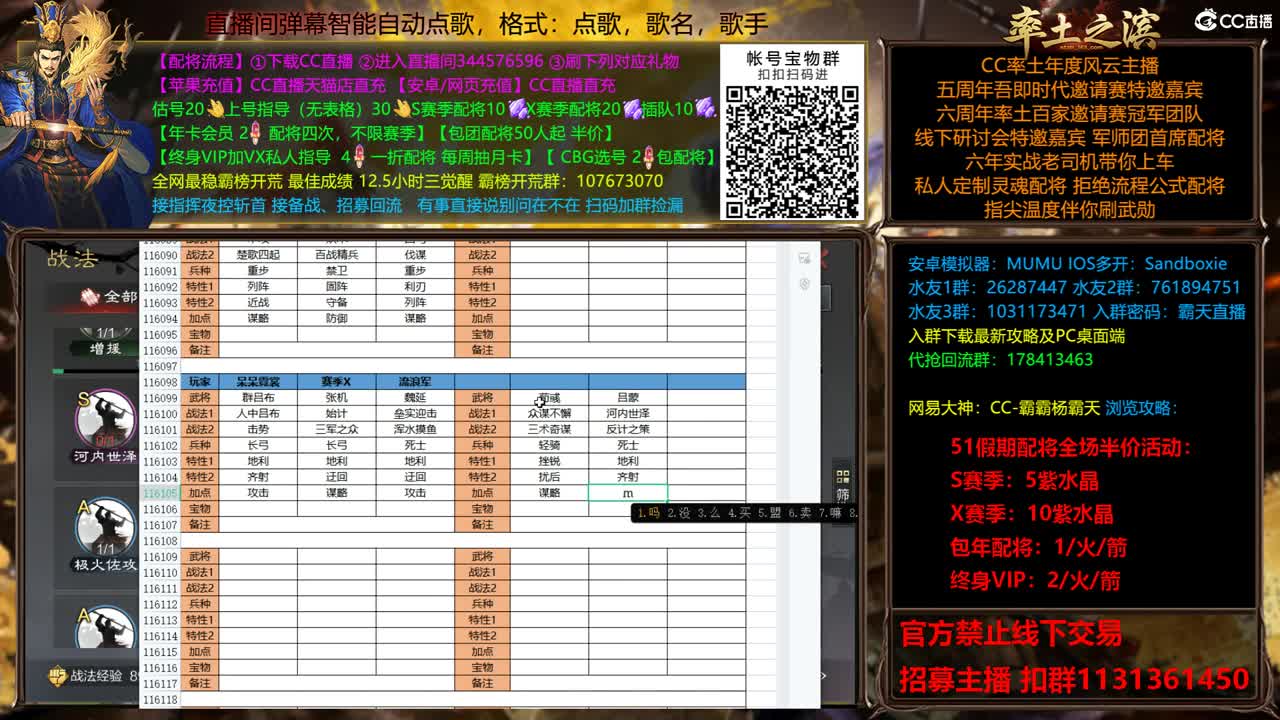This screenshot has height=720, width=1280.
Task: Click the 流浪军 header cell
Action: (x=415, y=382)
